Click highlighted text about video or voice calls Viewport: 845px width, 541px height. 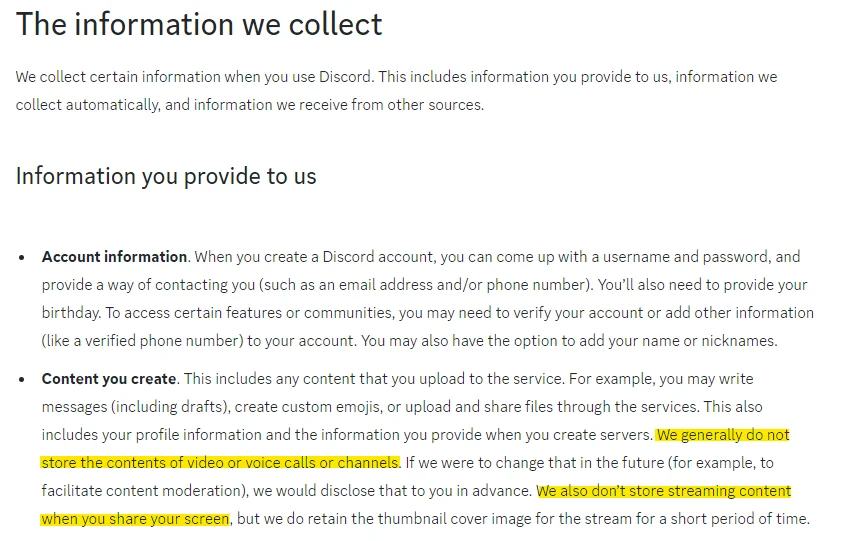(220, 463)
